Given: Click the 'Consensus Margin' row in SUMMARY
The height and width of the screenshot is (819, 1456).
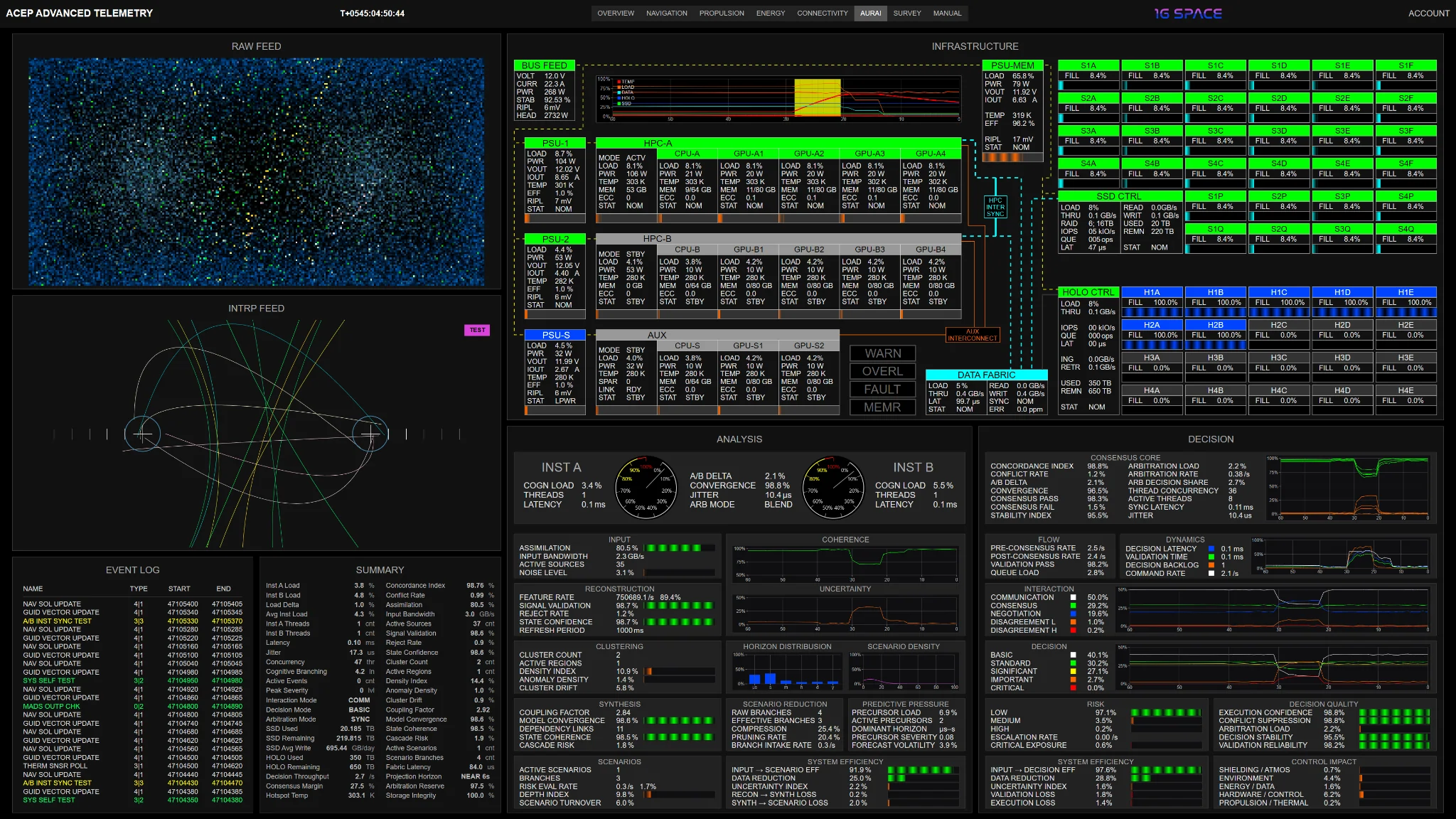Looking at the screenshot, I should click(x=321, y=786).
